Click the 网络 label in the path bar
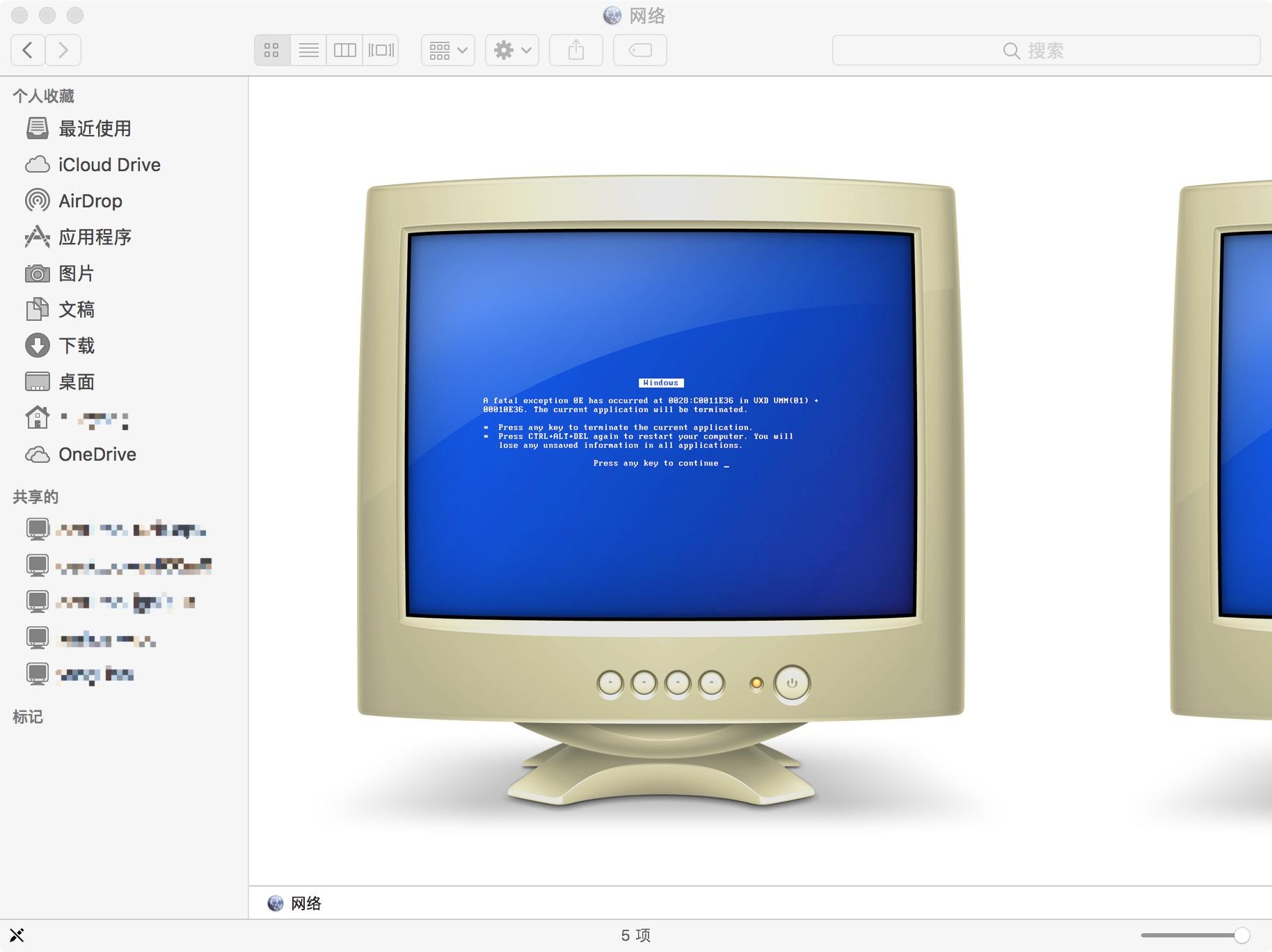 (x=306, y=903)
